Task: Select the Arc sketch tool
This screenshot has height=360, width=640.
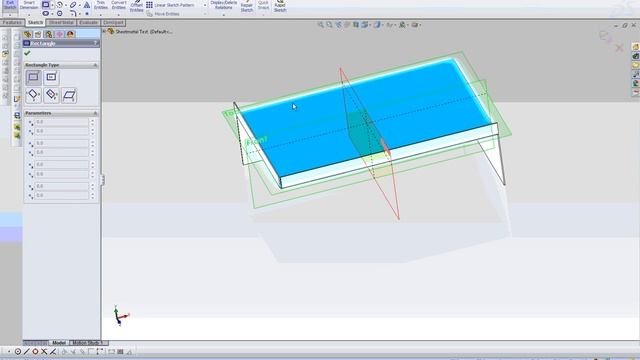Action: point(59,4)
